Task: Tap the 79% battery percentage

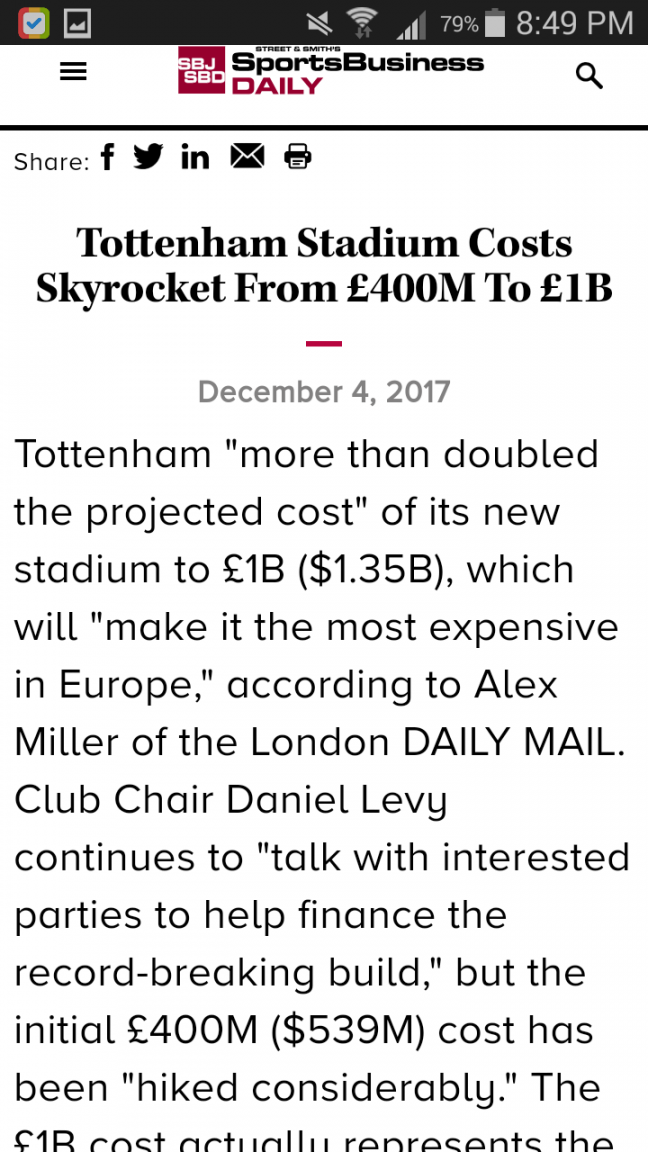Action: point(459,23)
